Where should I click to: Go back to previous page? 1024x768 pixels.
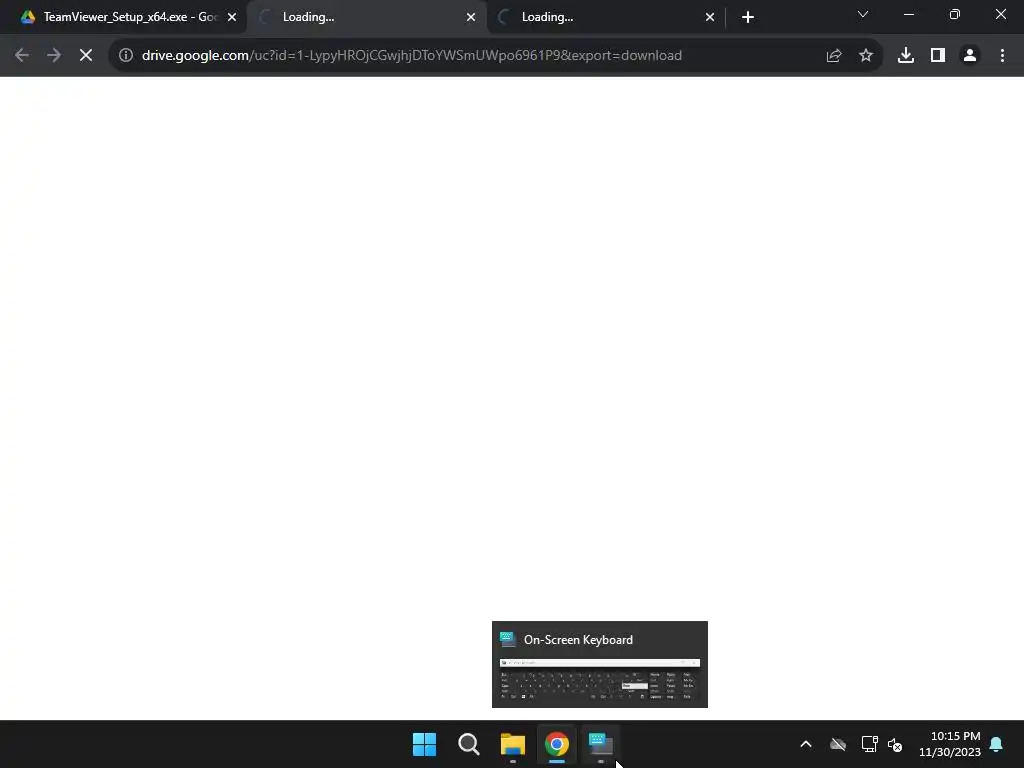tap(22, 56)
